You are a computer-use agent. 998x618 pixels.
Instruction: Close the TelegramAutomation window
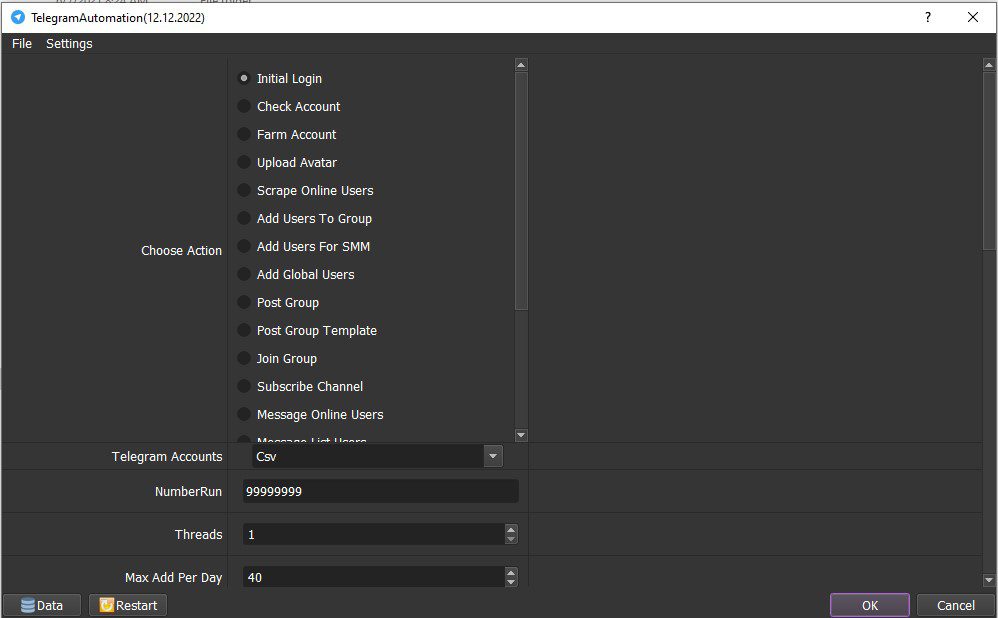(x=973, y=17)
